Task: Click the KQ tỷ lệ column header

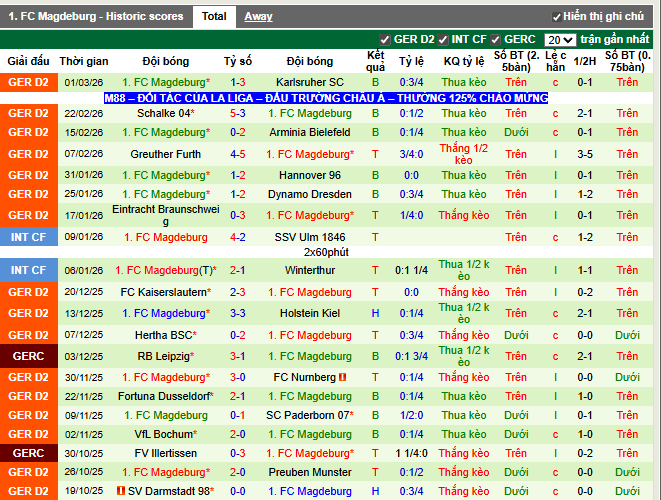Action: pos(464,62)
